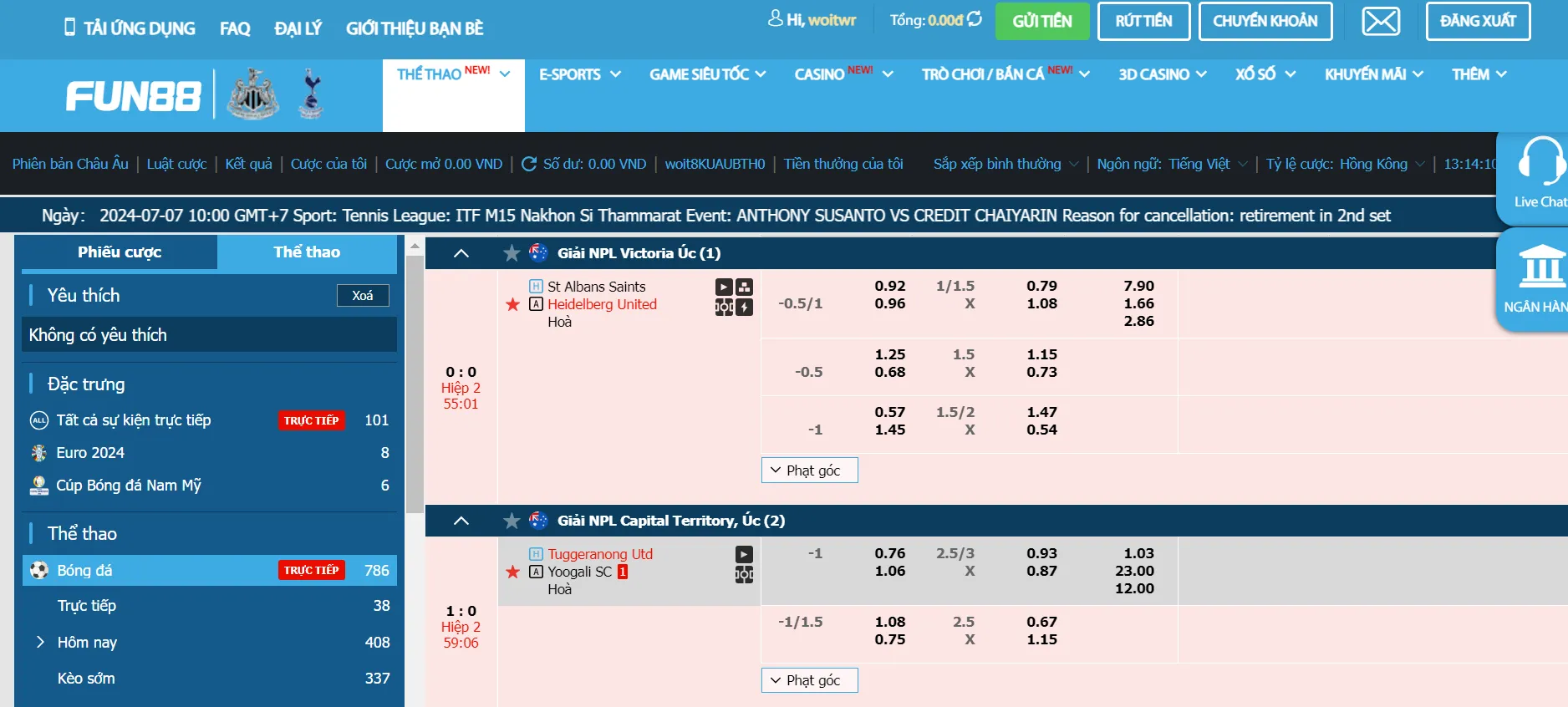Open pitch tracker icon for Tuggeranong Utd match
The height and width of the screenshot is (707, 1568).
click(x=744, y=574)
